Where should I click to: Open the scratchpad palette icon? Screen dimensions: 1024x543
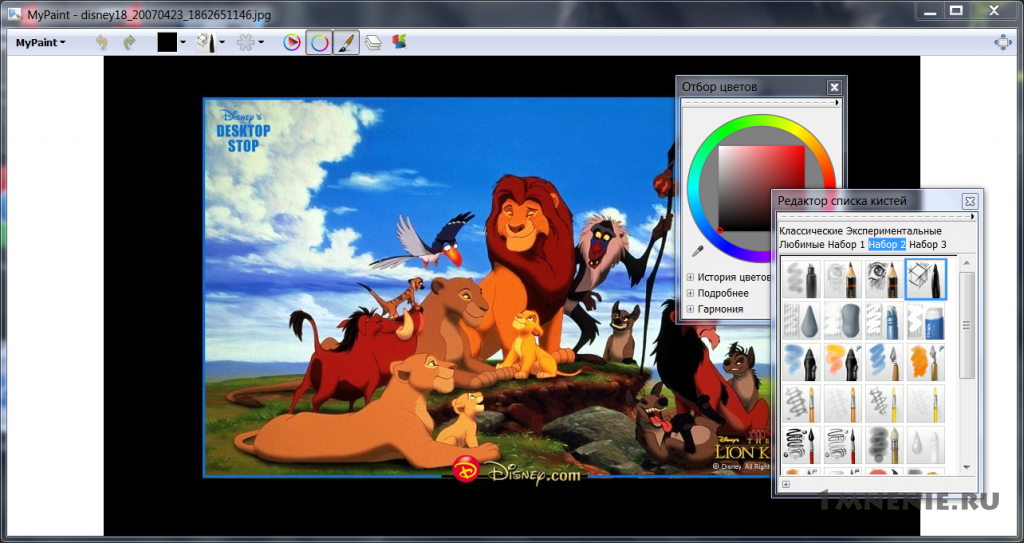tap(399, 42)
